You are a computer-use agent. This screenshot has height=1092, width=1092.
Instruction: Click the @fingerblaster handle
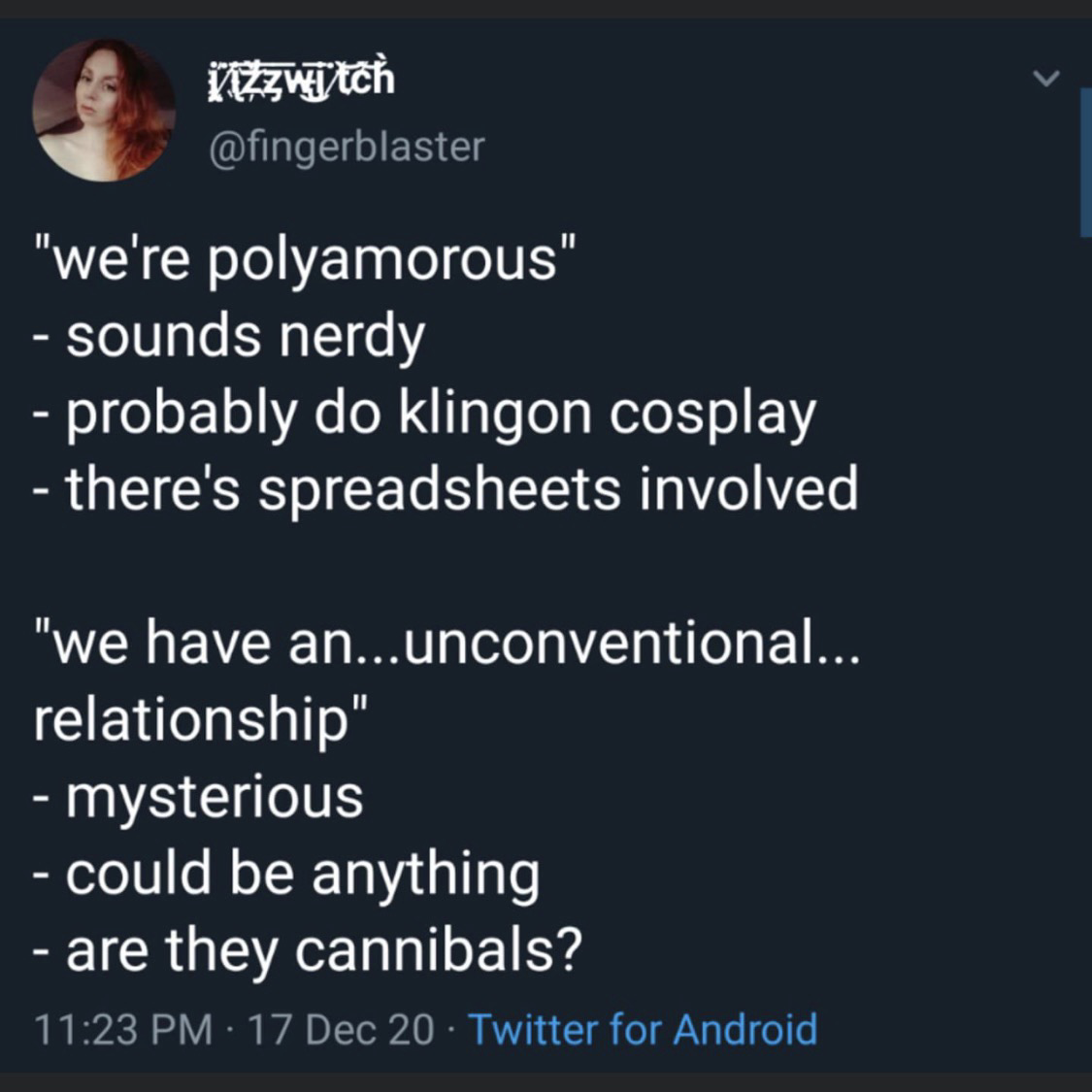tap(347, 147)
